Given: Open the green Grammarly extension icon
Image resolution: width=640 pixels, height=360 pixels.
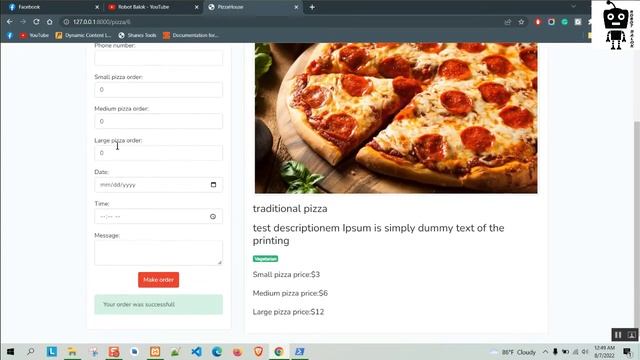Looking at the screenshot, I should (x=565, y=22).
